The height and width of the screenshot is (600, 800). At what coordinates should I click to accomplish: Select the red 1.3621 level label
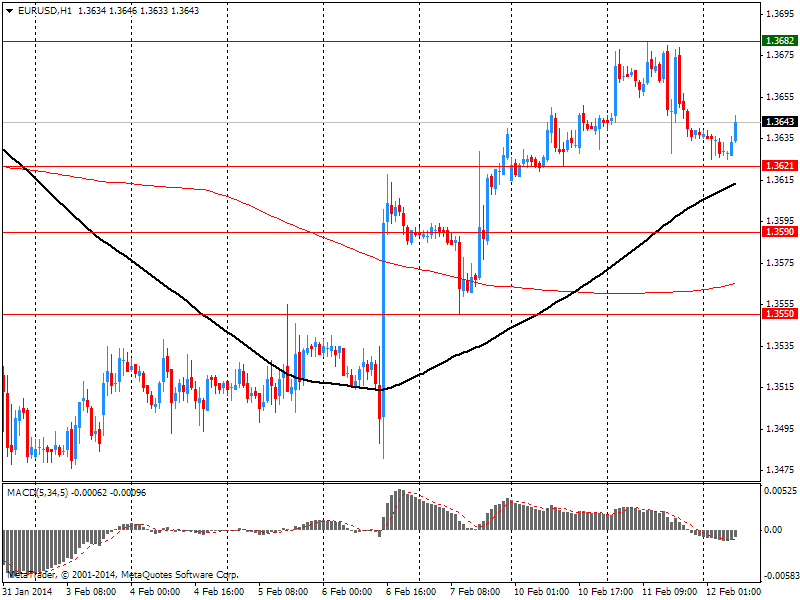pyautogui.click(x=780, y=166)
